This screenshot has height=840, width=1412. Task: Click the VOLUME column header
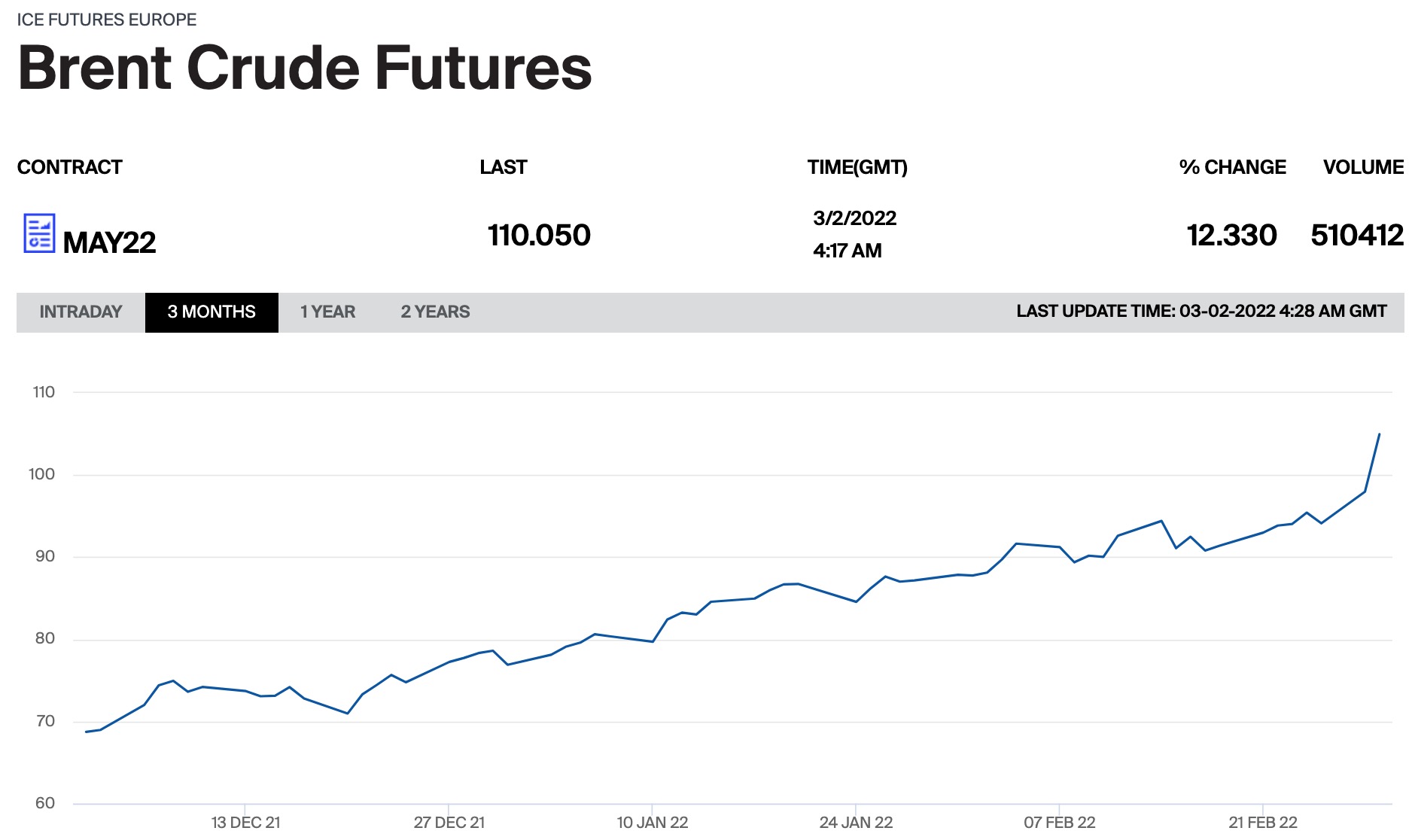click(1363, 167)
